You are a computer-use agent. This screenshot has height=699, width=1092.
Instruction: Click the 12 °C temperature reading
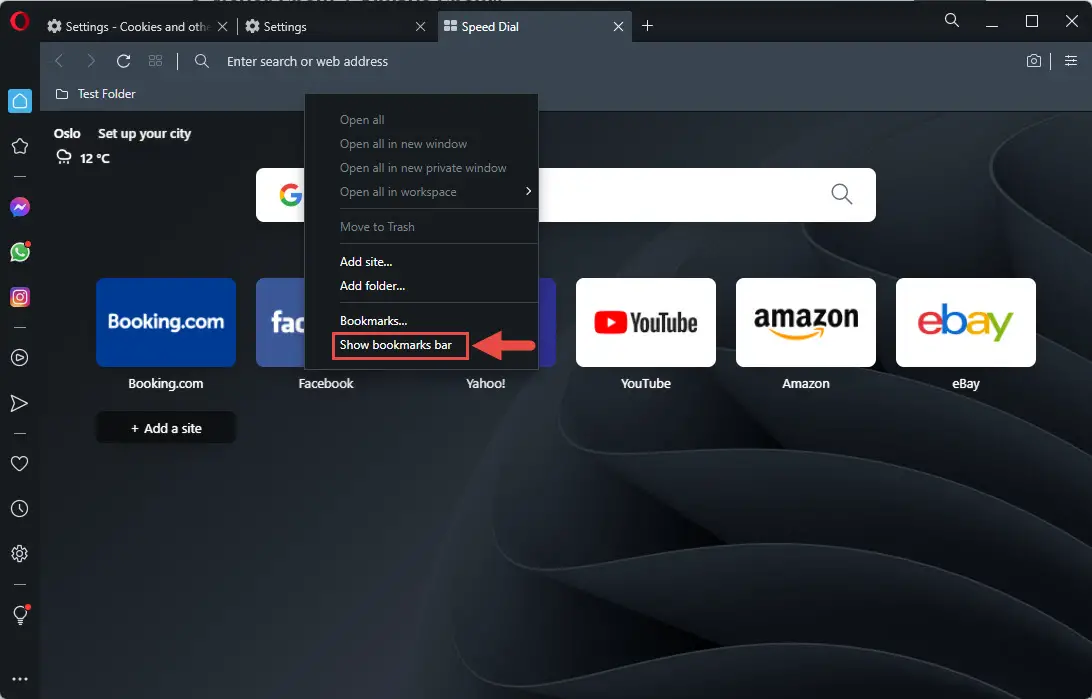click(x=95, y=158)
